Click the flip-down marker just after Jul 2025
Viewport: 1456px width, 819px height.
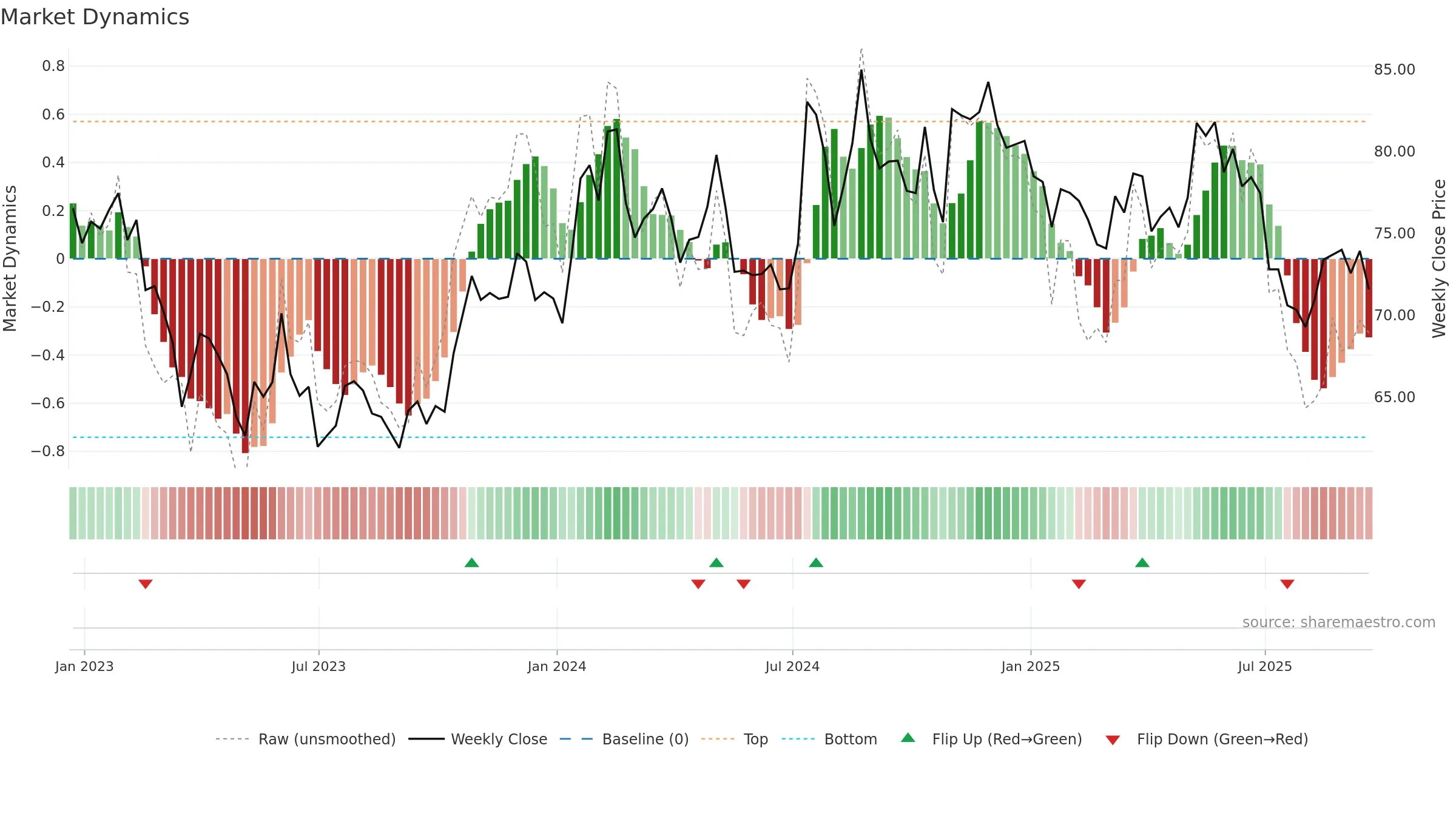coord(1287,584)
